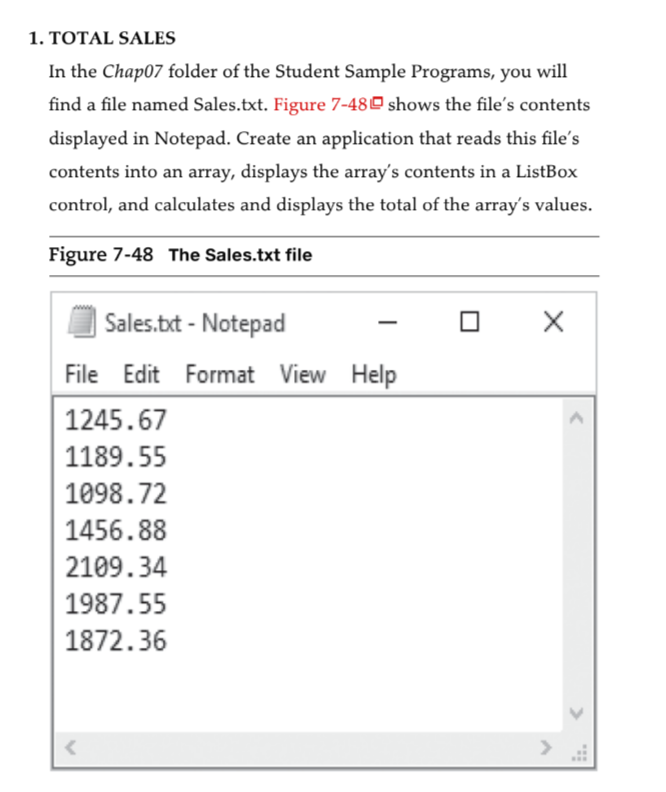The height and width of the screenshot is (792, 666).
Task: Click the Figure 7-48 caption label
Action: pos(101,255)
